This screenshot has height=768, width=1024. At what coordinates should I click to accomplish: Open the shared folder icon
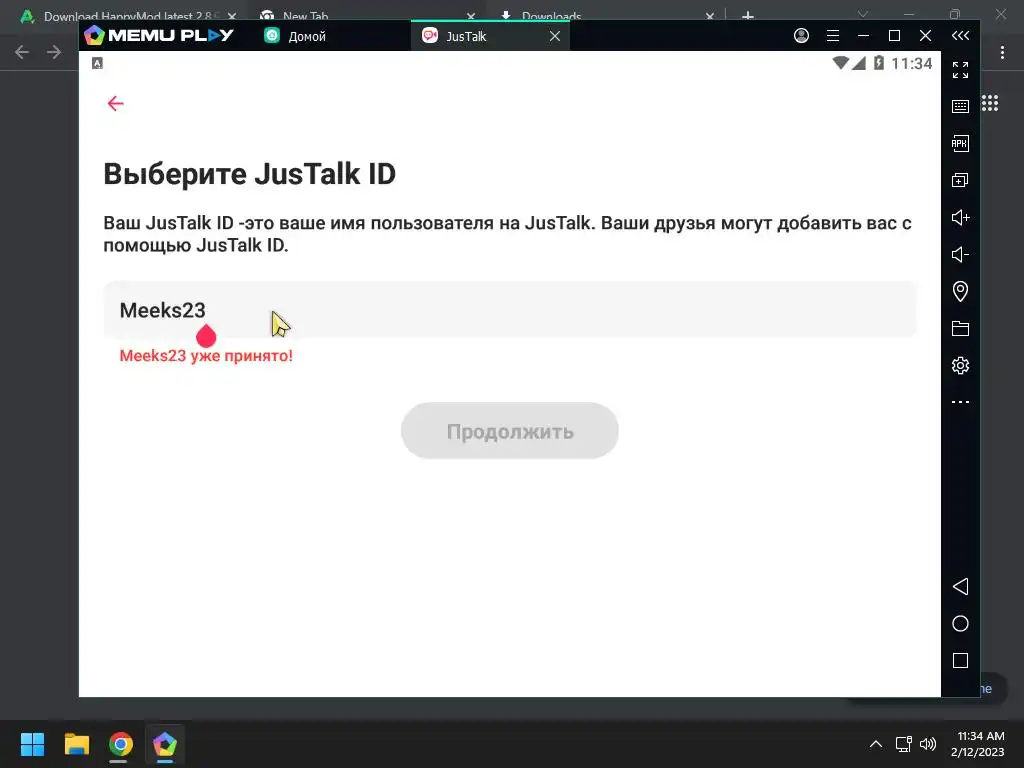click(x=960, y=328)
